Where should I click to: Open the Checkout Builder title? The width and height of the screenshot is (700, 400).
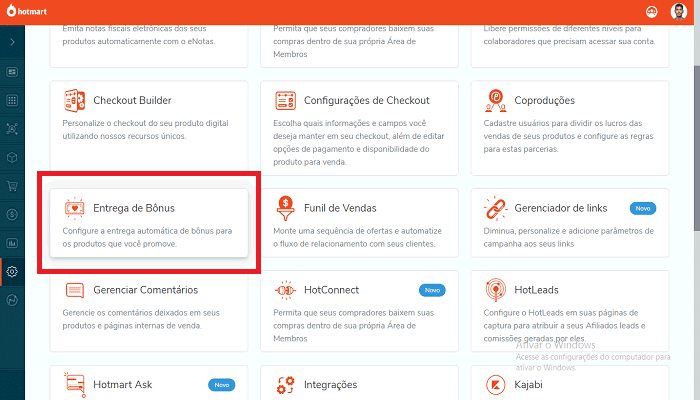coord(132,100)
